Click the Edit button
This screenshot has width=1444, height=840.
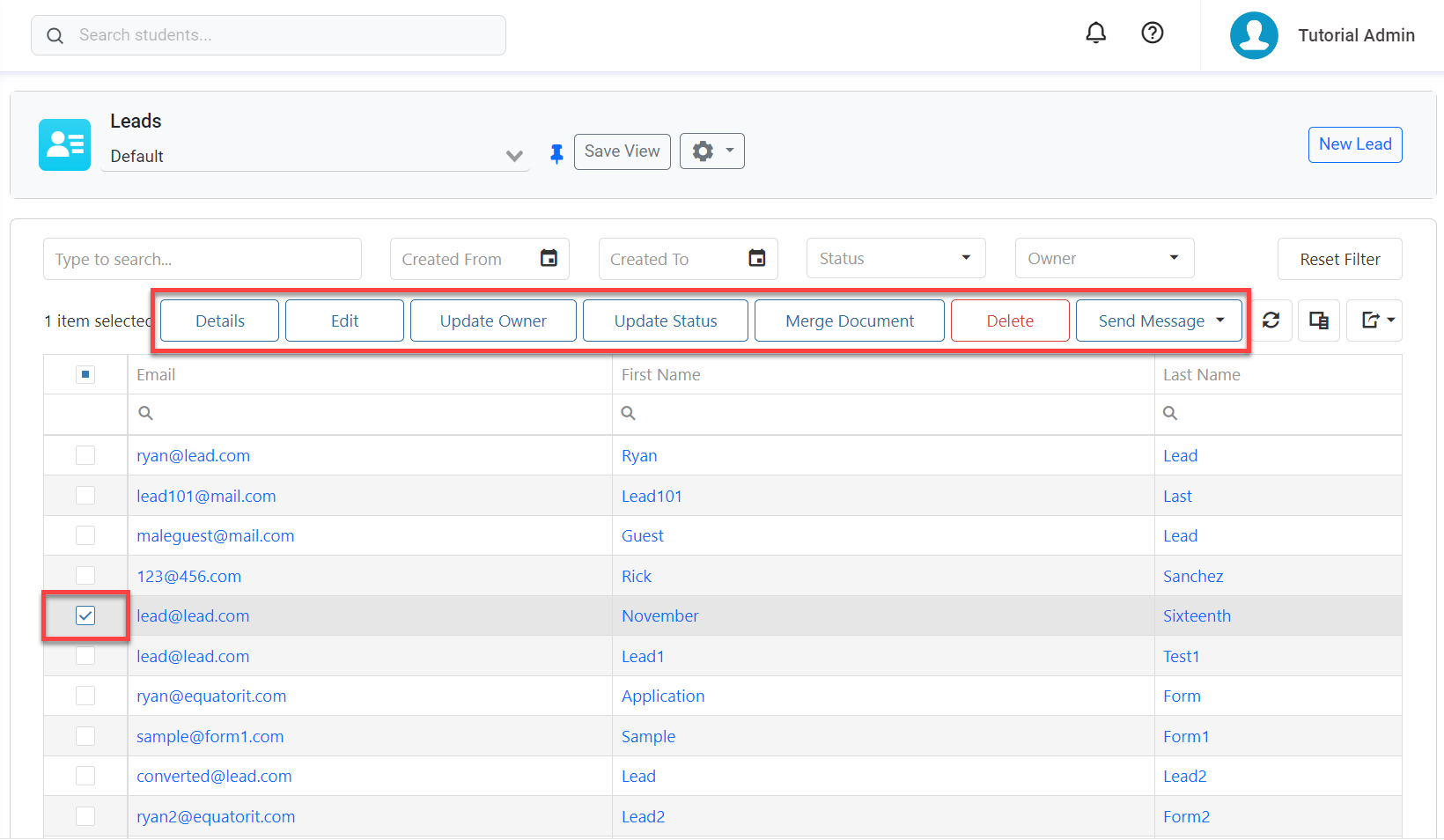click(x=344, y=321)
